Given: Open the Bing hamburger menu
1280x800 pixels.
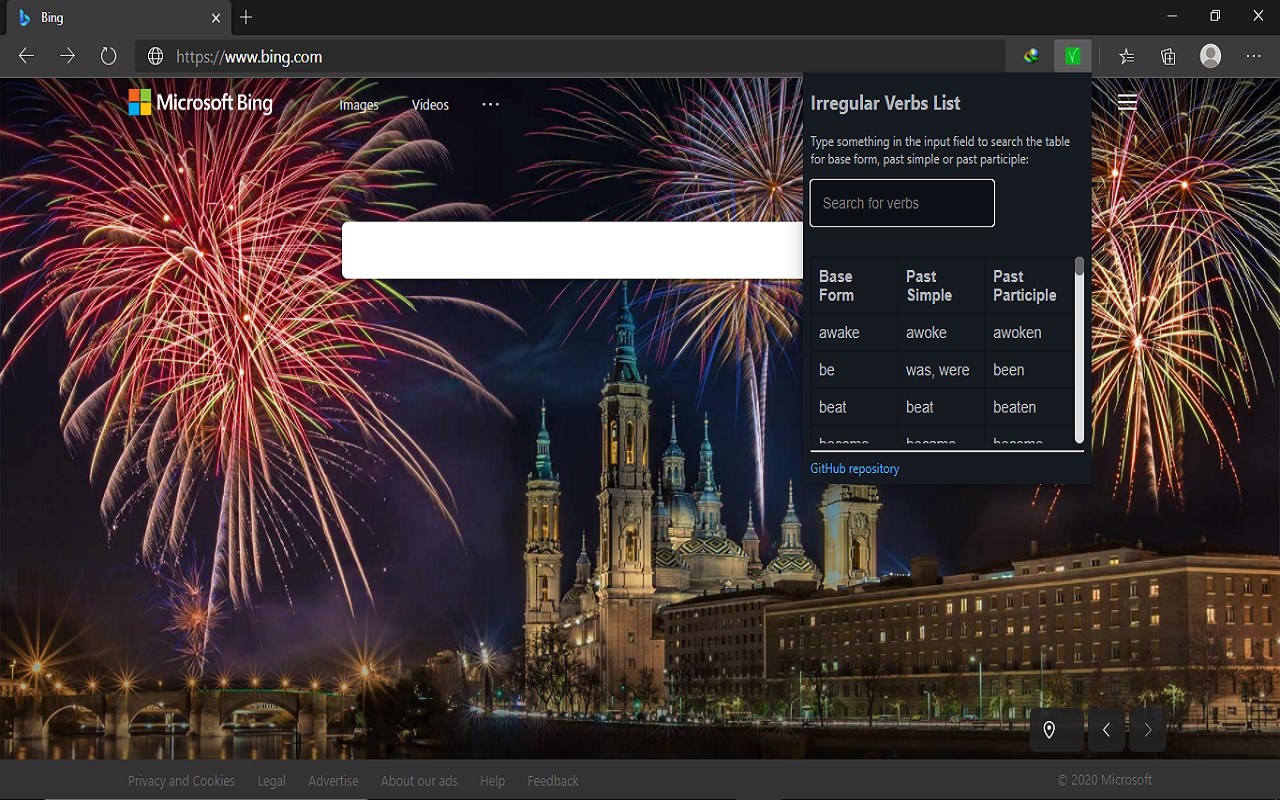Looking at the screenshot, I should click(x=1127, y=102).
